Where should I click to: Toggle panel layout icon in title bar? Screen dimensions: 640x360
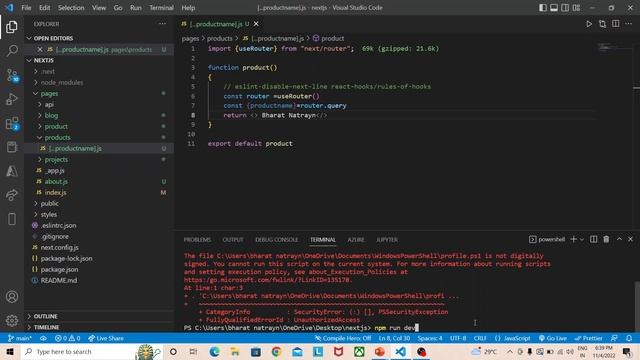[x=553, y=8]
